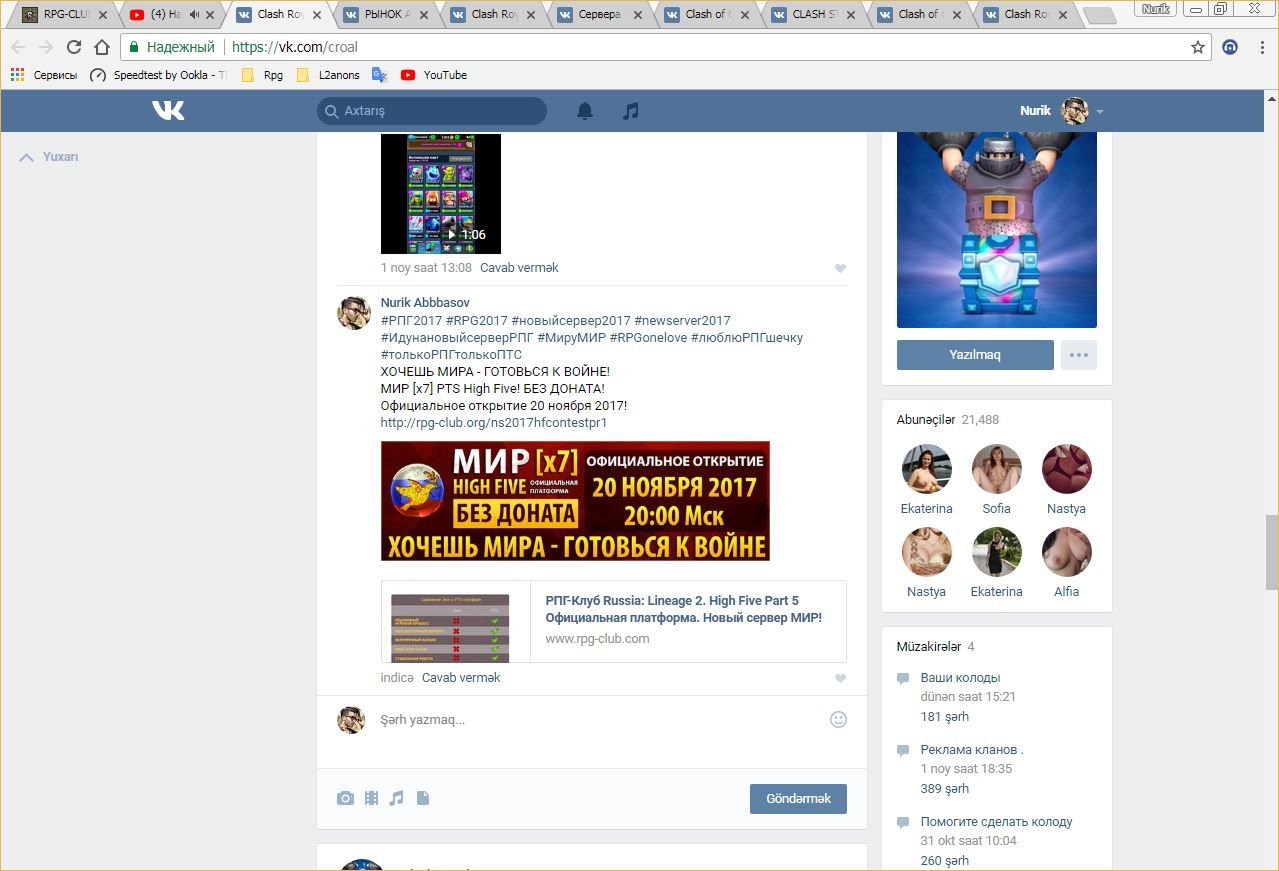Like the 1 noy saat 13:08 comment
The width and height of the screenshot is (1279, 871).
840,268
